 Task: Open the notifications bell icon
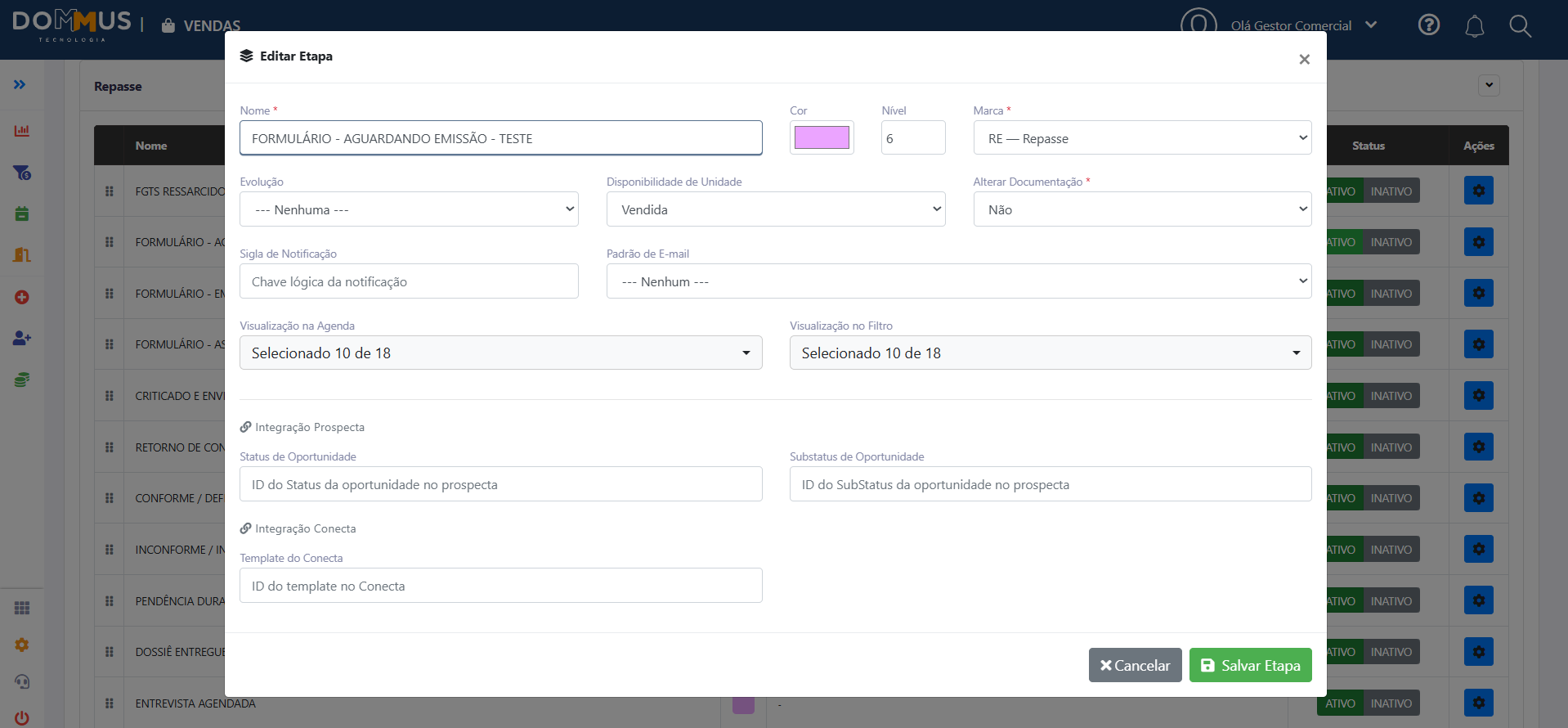coord(1475,26)
